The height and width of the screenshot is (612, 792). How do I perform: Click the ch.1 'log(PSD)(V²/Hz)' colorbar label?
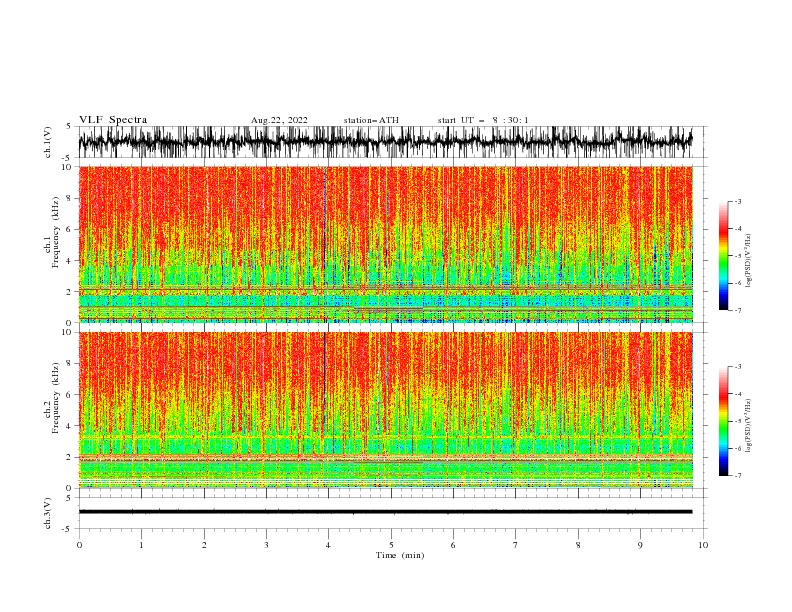point(748,261)
